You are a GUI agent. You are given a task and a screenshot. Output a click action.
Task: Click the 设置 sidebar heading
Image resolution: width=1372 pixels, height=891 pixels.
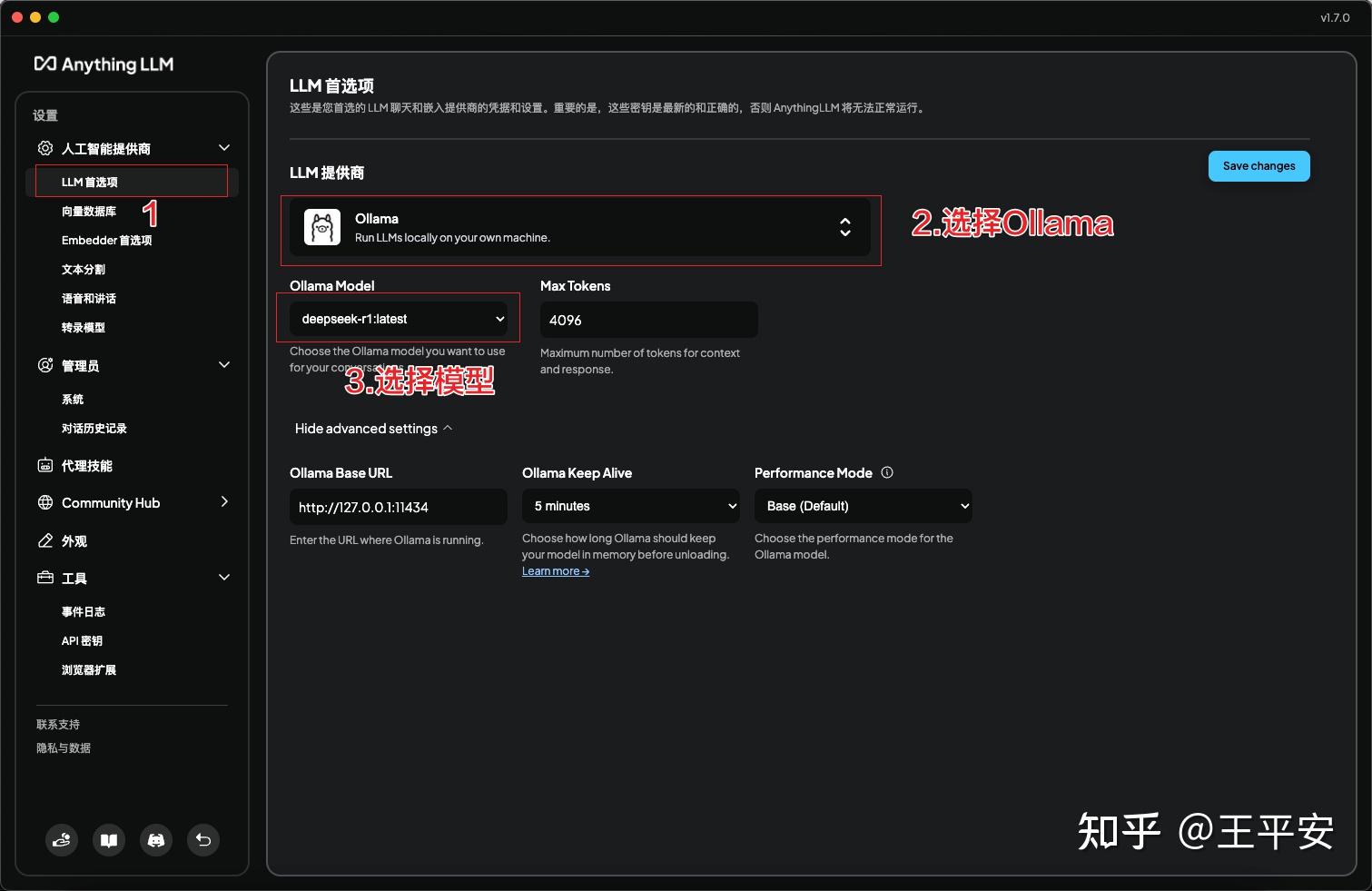tap(45, 115)
